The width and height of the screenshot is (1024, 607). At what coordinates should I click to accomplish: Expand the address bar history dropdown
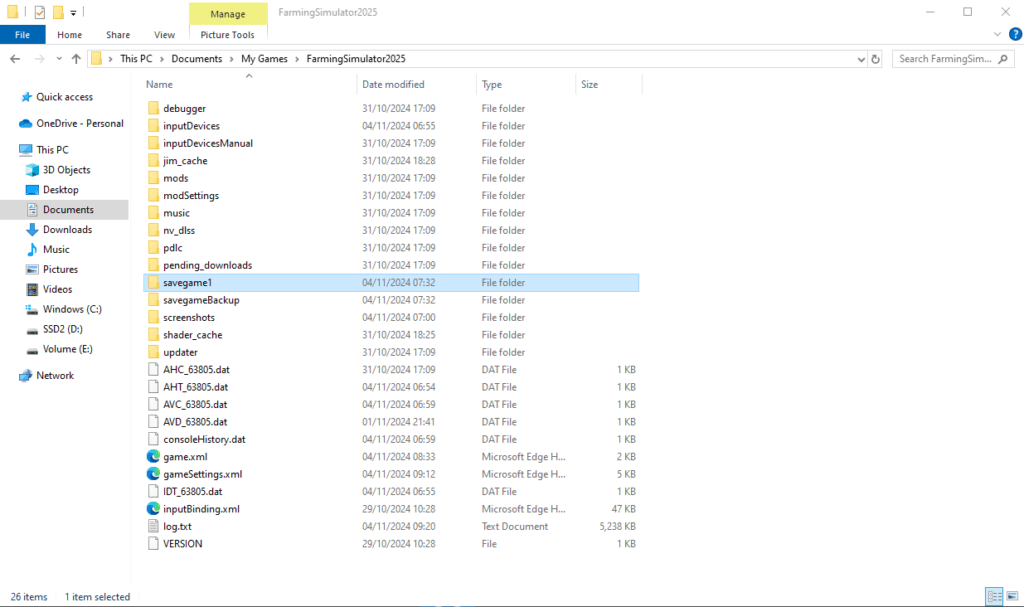click(x=861, y=59)
